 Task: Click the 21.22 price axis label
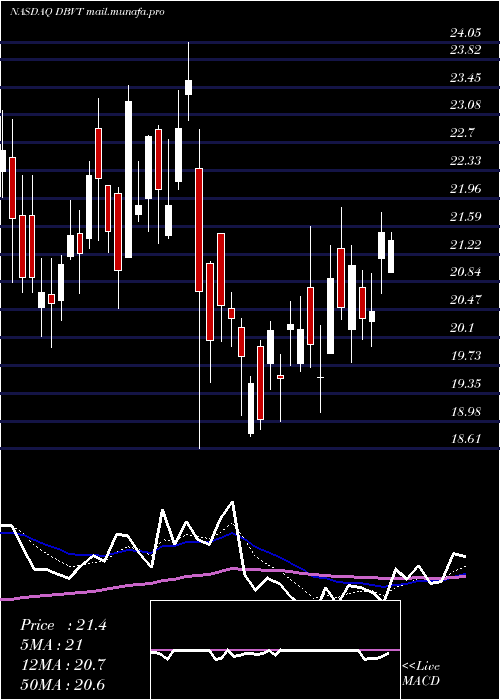click(465, 245)
